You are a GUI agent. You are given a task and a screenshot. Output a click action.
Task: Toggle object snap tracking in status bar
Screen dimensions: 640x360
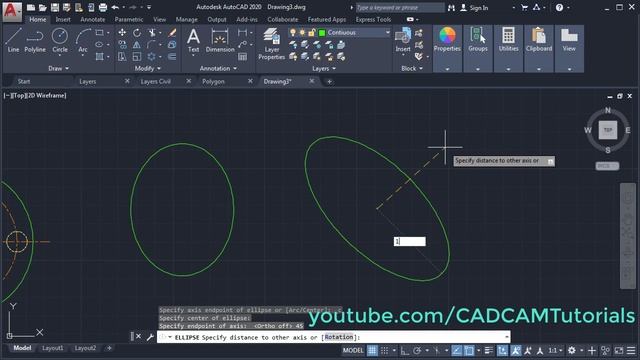pyautogui.click(x=456, y=350)
